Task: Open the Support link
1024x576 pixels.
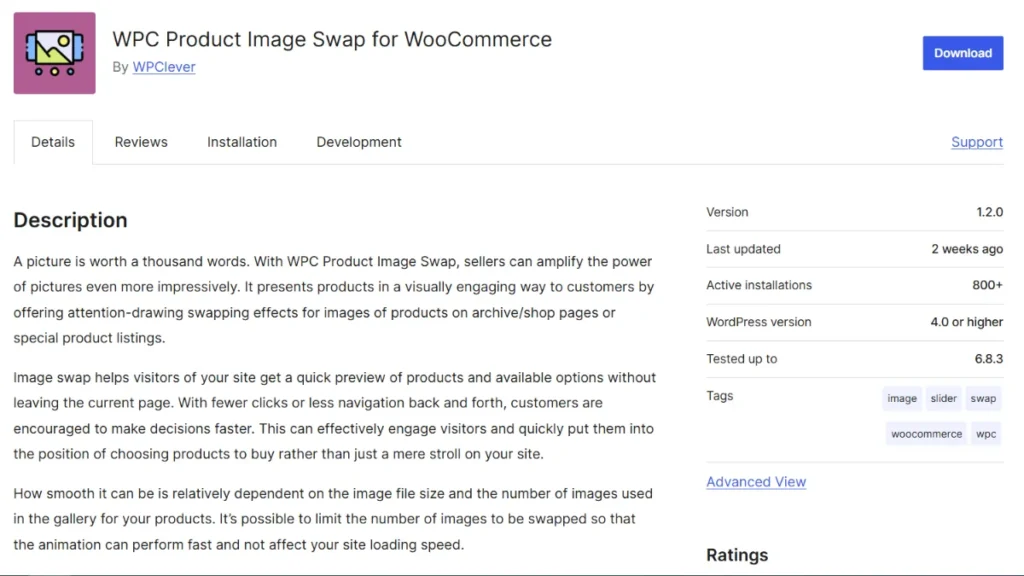Action: [976, 142]
